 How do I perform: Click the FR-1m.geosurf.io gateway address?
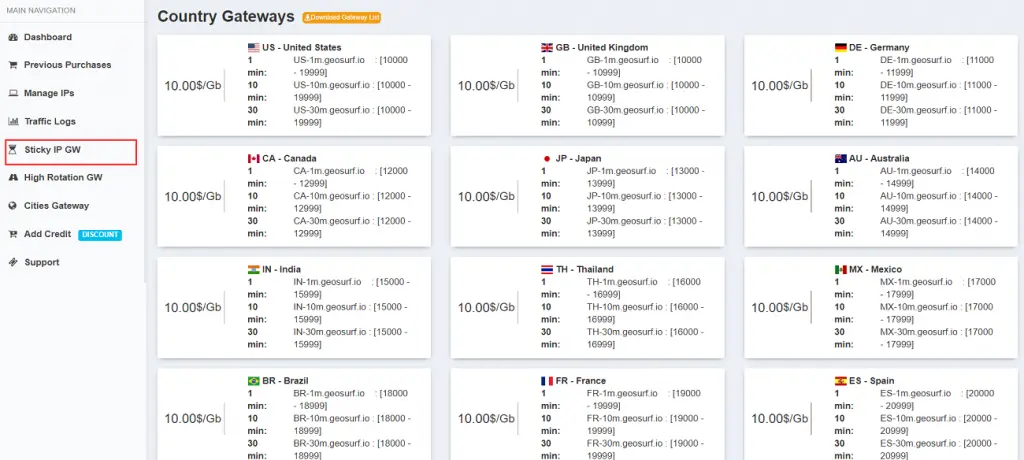coord(622,393)
